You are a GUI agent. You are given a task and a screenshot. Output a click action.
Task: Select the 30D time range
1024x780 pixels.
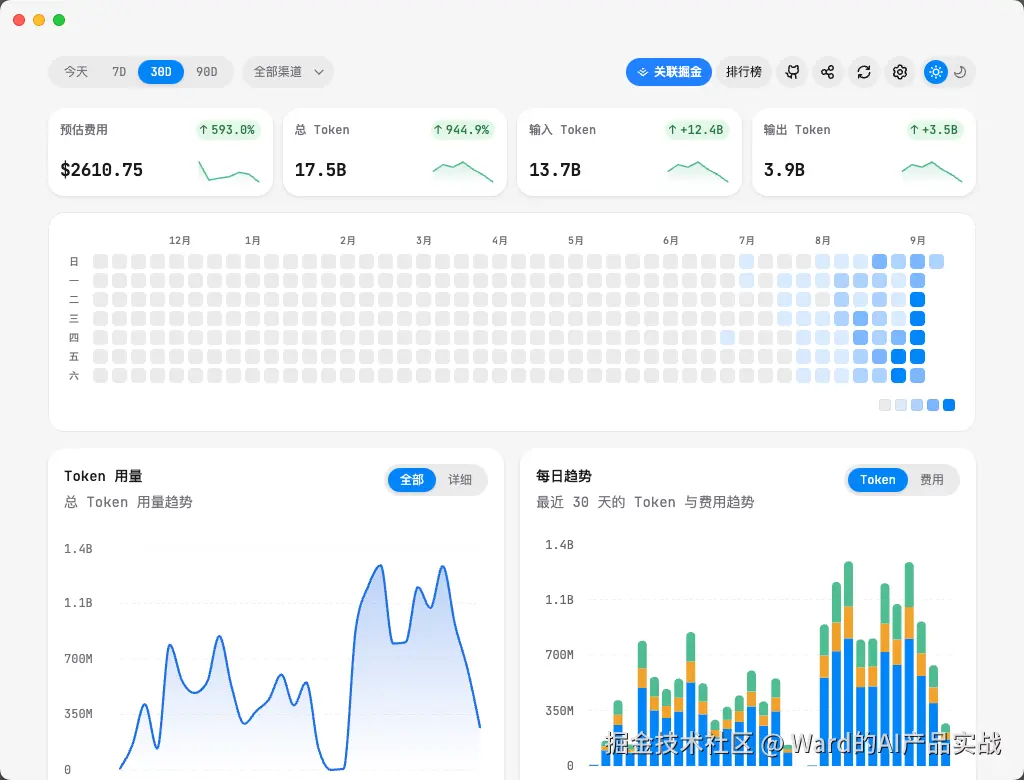(161, 72)
